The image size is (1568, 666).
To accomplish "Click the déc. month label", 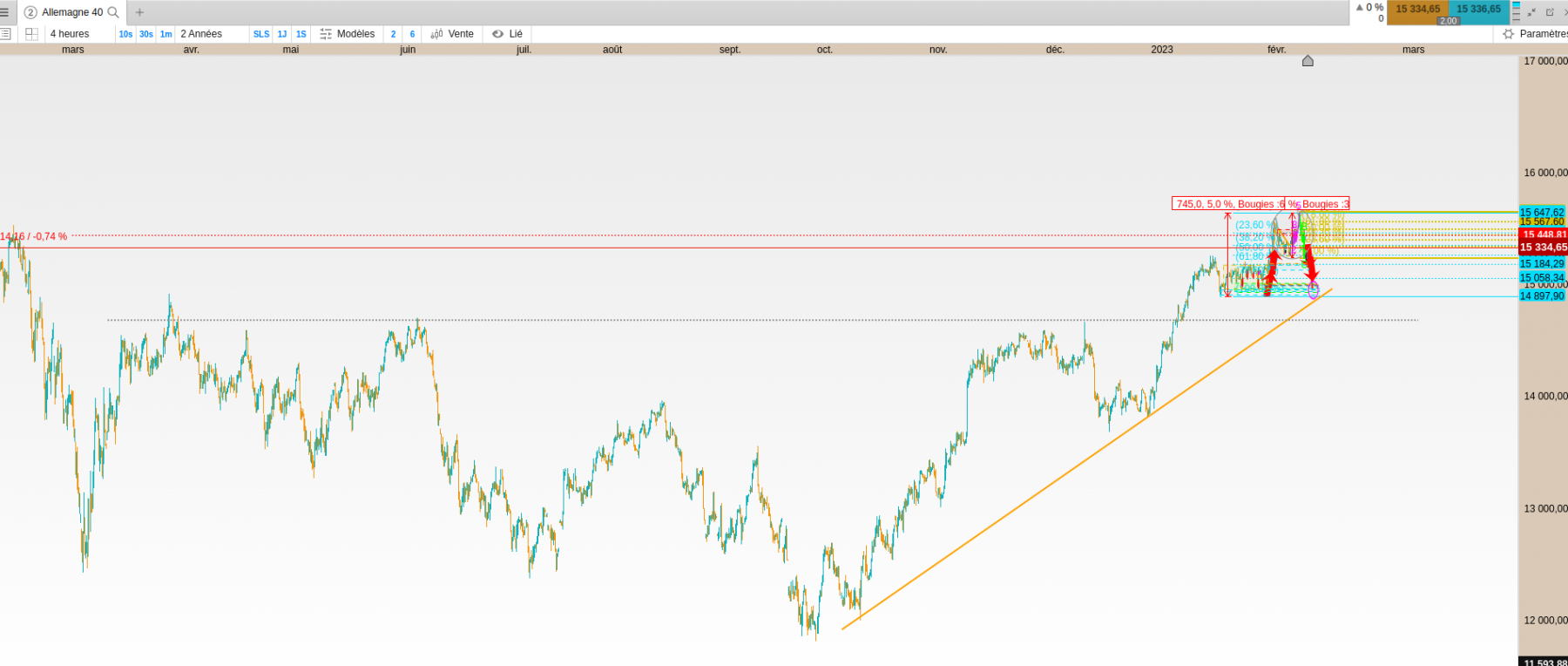I will 1055,50.
